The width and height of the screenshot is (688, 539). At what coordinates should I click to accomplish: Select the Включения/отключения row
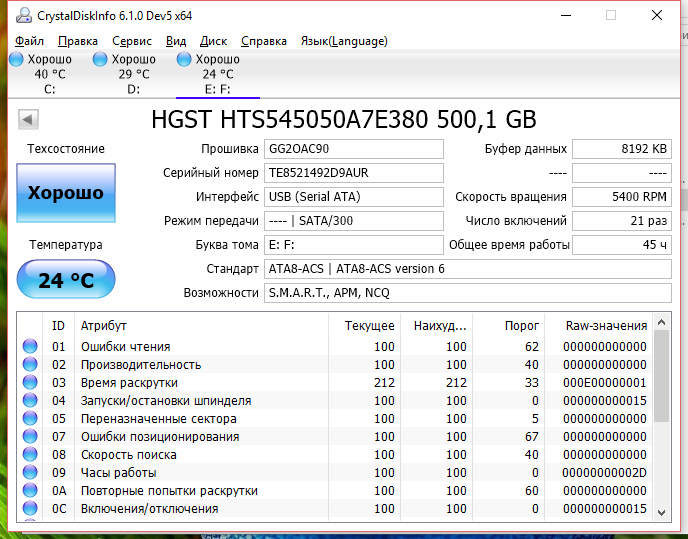tap(335, 508)
